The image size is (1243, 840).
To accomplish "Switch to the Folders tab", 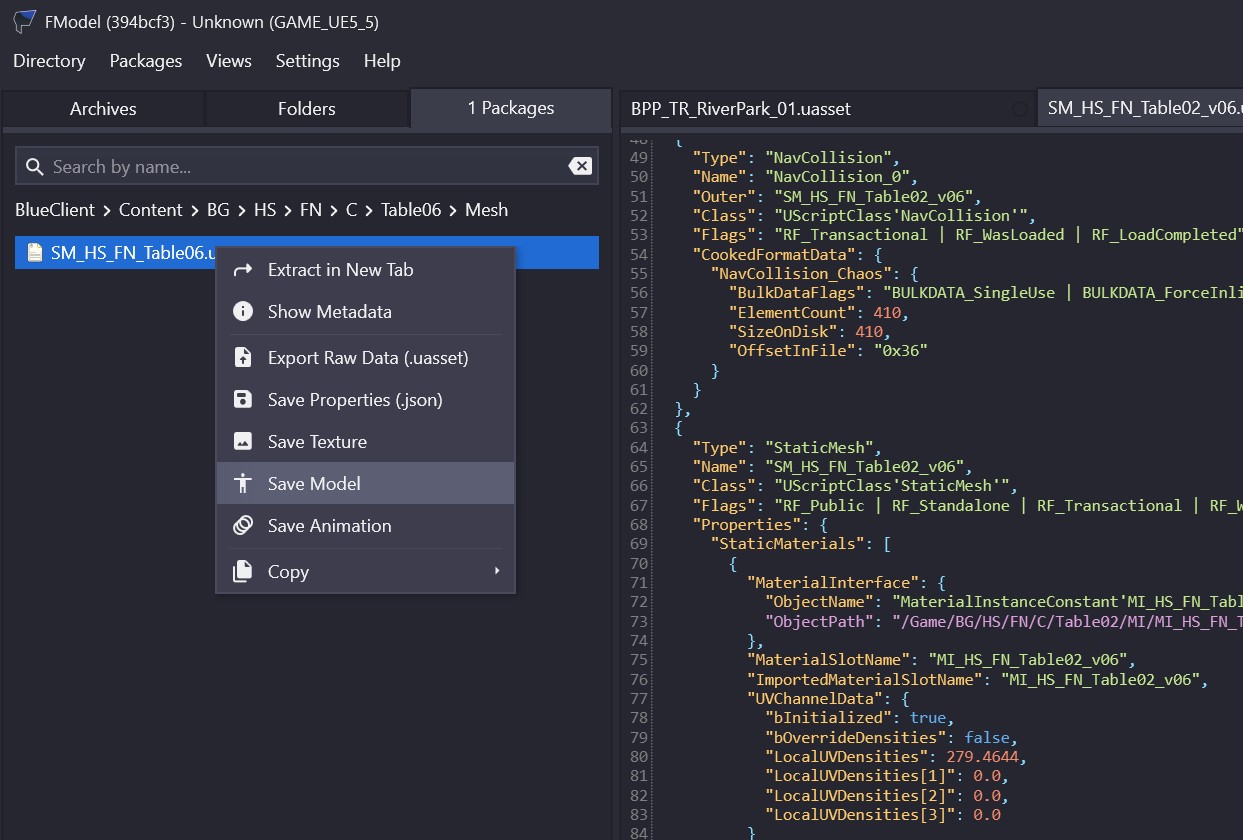I will pyautogui.click(x=307, y=109).
